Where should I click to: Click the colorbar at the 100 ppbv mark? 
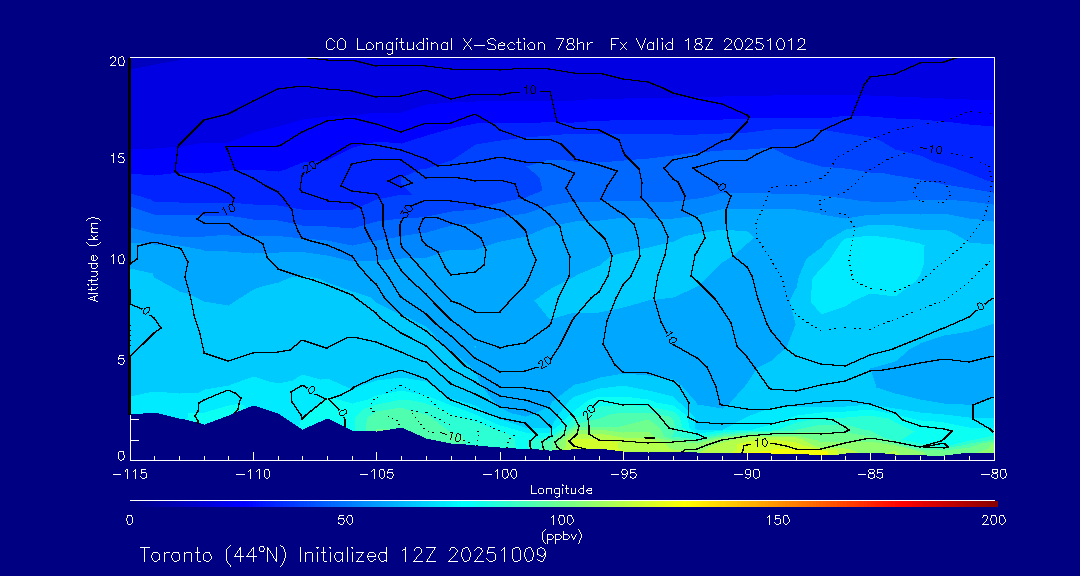(x=562, y=502)
